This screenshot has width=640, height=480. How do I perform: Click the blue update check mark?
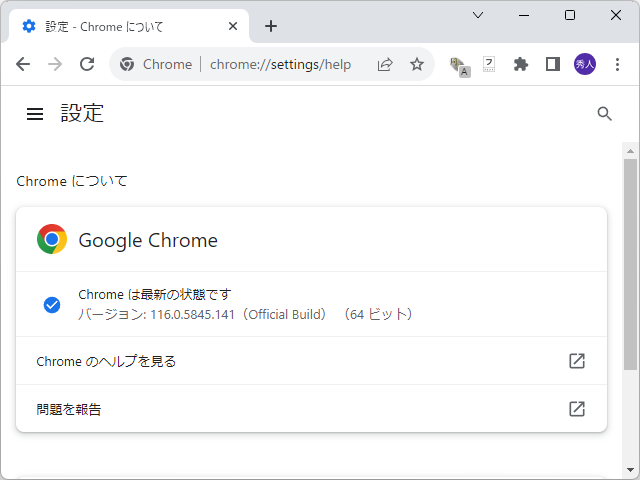coord(52,304)
